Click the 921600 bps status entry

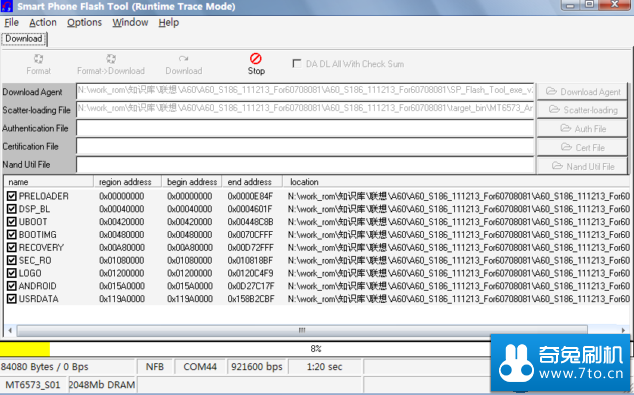pyautogui.click(x=256, y=367)
